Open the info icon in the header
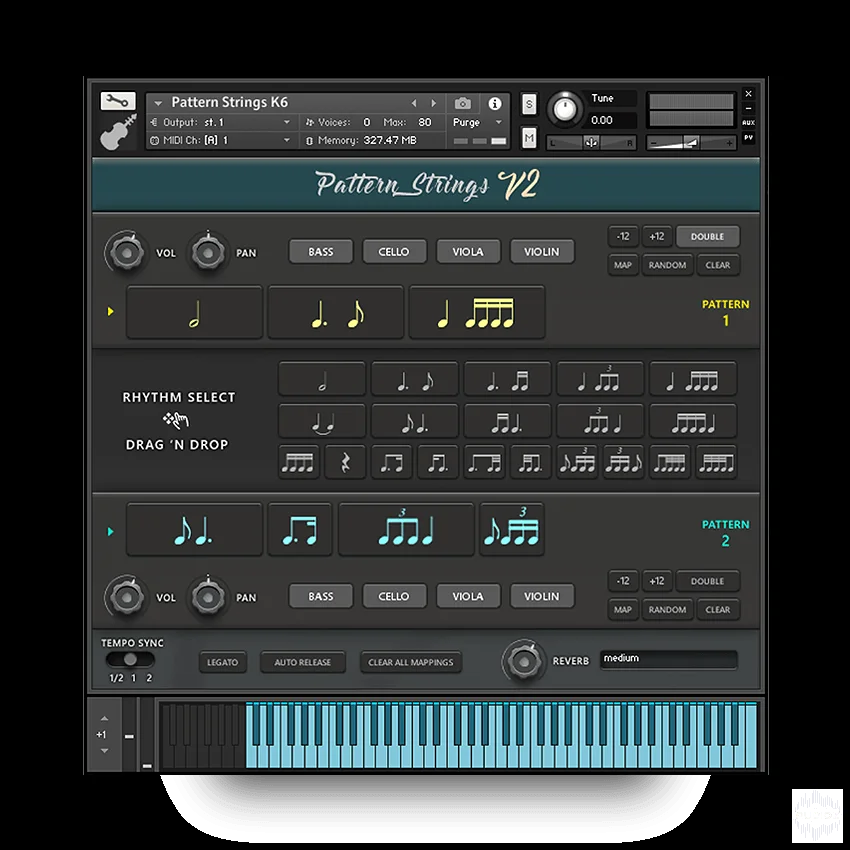Screen dimensions: 850x850 pos(494,104)
